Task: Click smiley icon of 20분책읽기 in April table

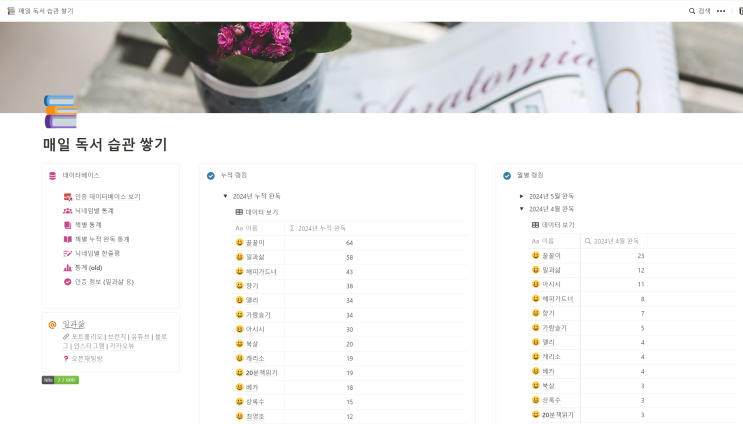Action: tap(535, 415)
